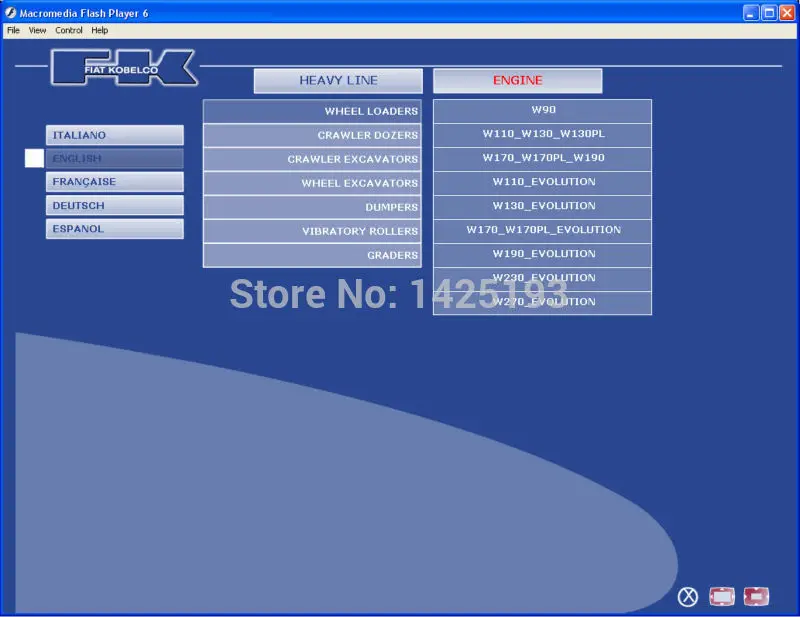Choose VIBRATORY ROLLERS category

click(x=312, y=231)
